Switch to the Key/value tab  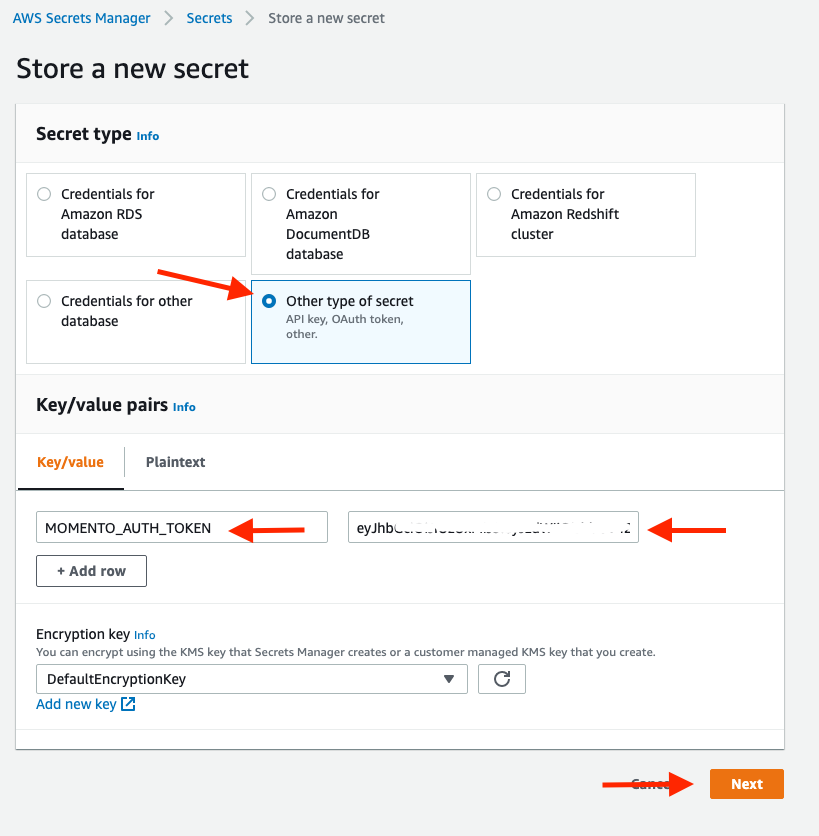[70, 462]
